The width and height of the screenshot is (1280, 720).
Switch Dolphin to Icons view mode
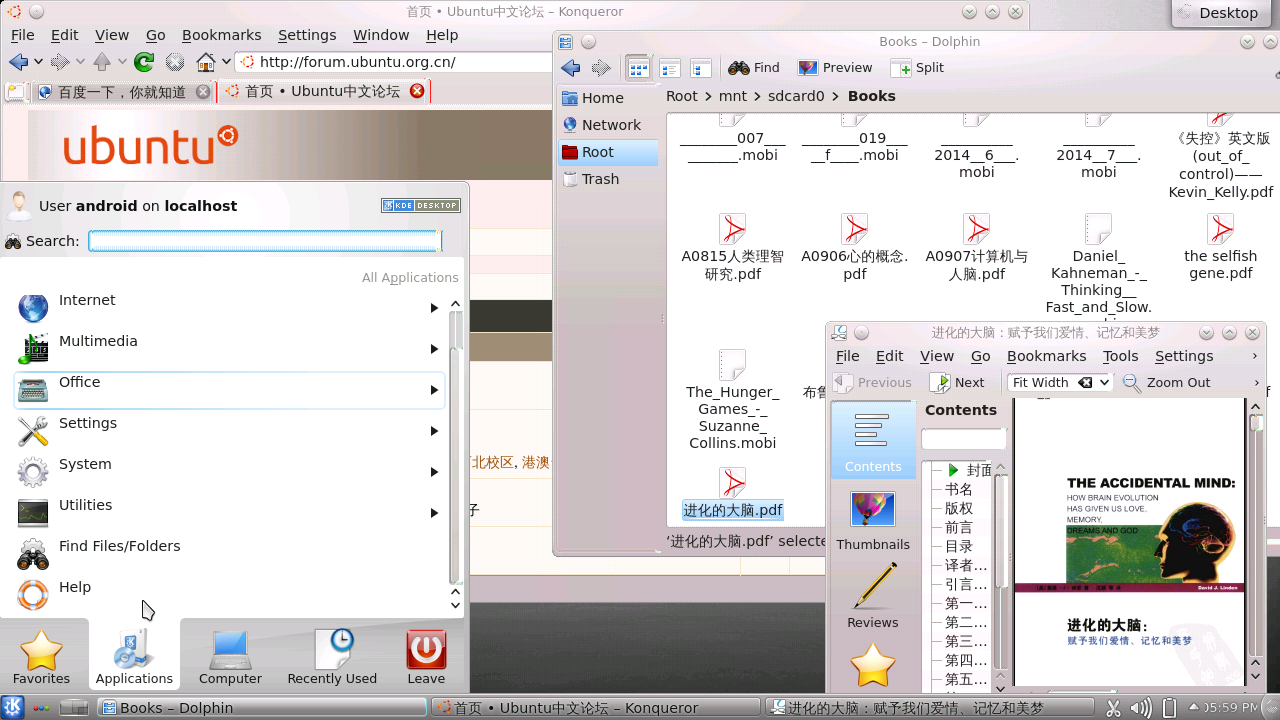[x=638, y=68]
